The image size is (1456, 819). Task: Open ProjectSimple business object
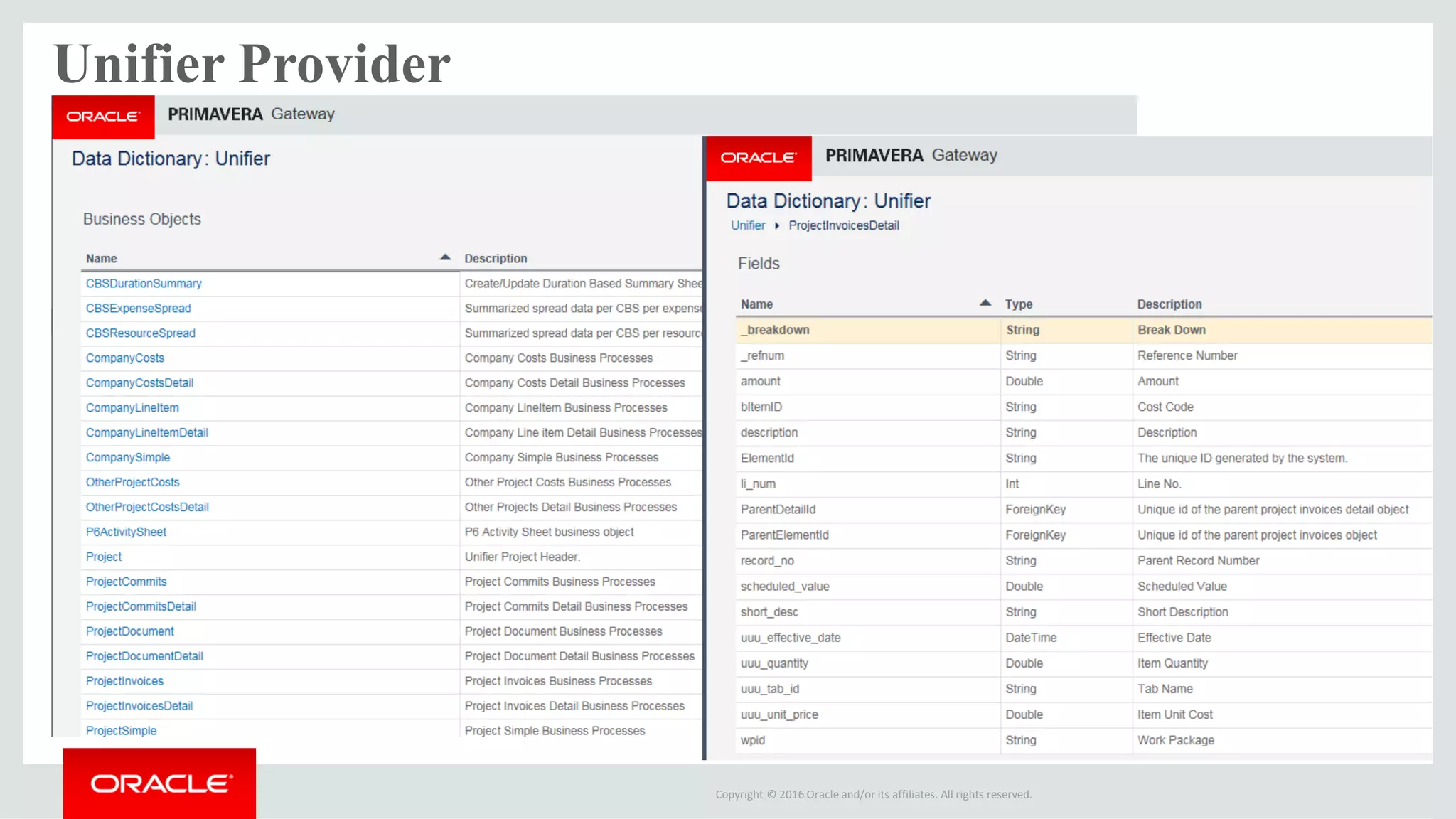pos(121,732)
